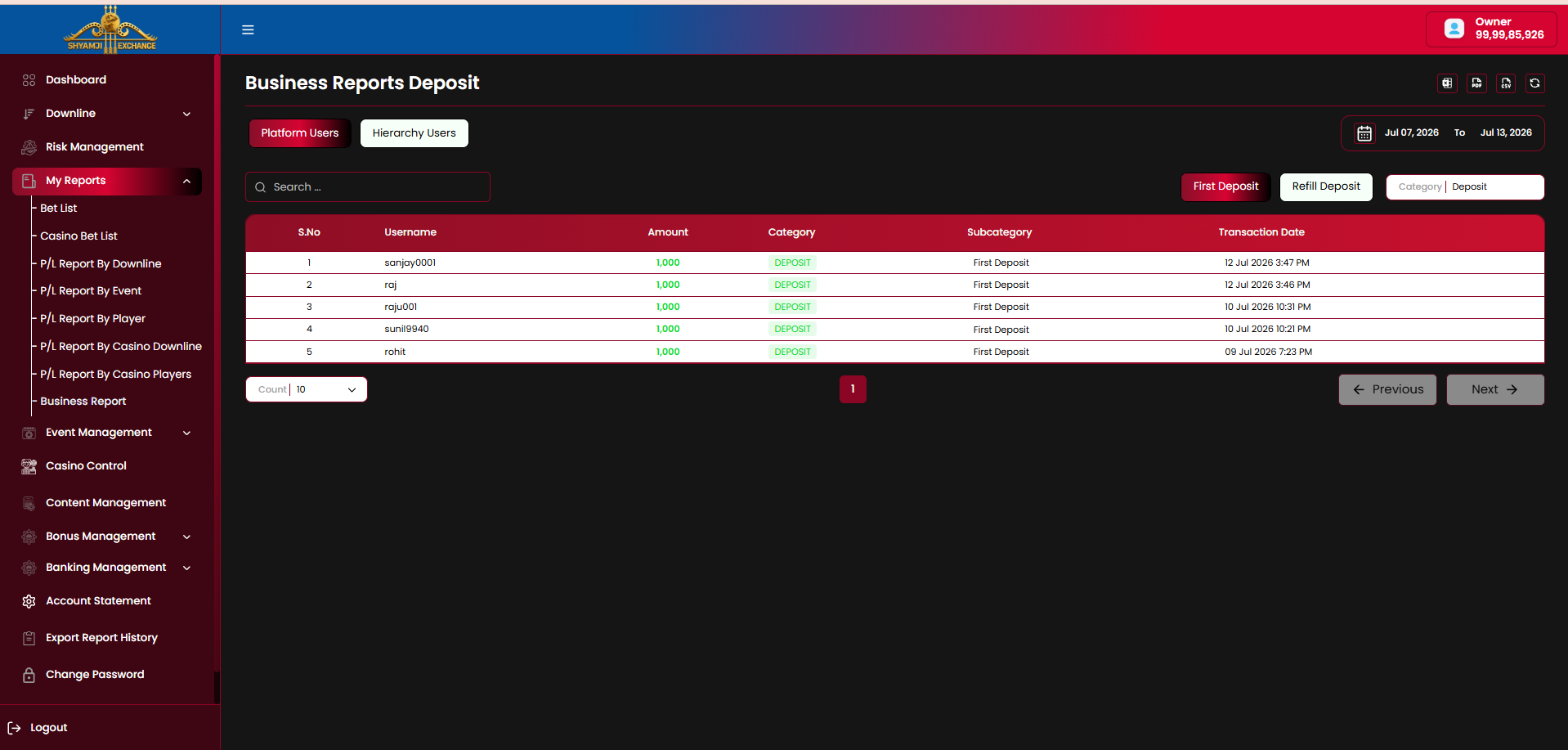1568x750 pixels.
Task: Toggle the hamburger sidebar menu
Action: pos(248,30)
